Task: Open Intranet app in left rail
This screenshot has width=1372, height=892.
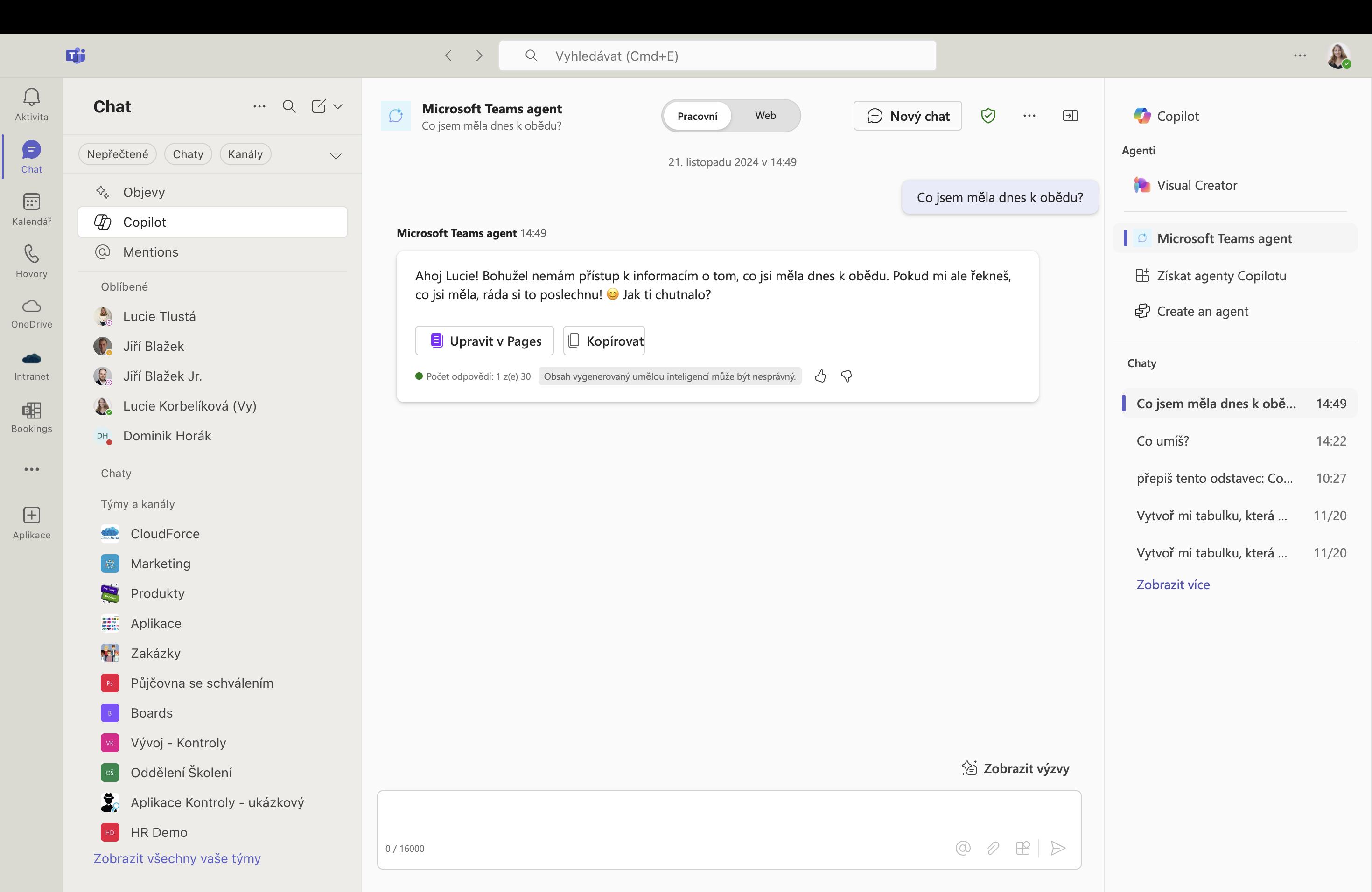Action: (x=32, y=366)
